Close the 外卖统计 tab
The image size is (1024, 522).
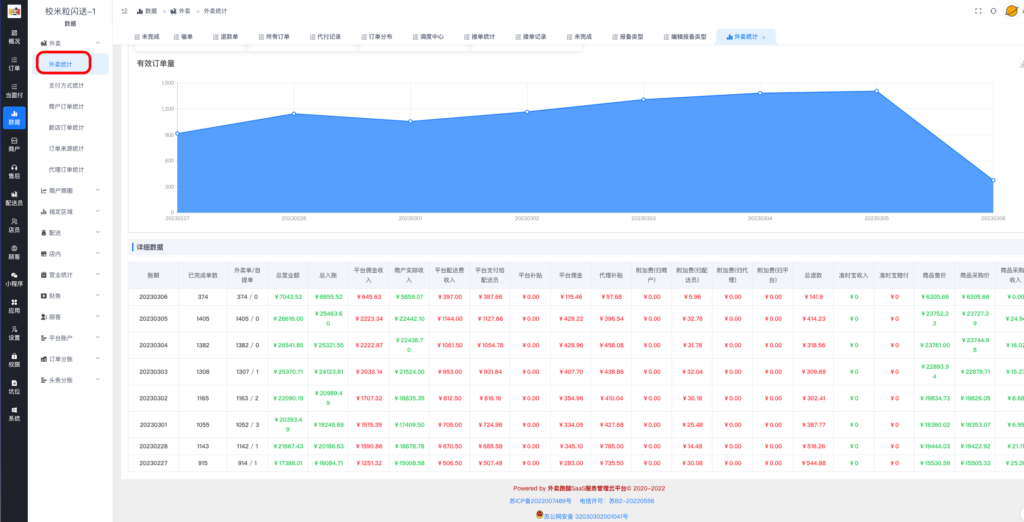(x=764, y=37)
